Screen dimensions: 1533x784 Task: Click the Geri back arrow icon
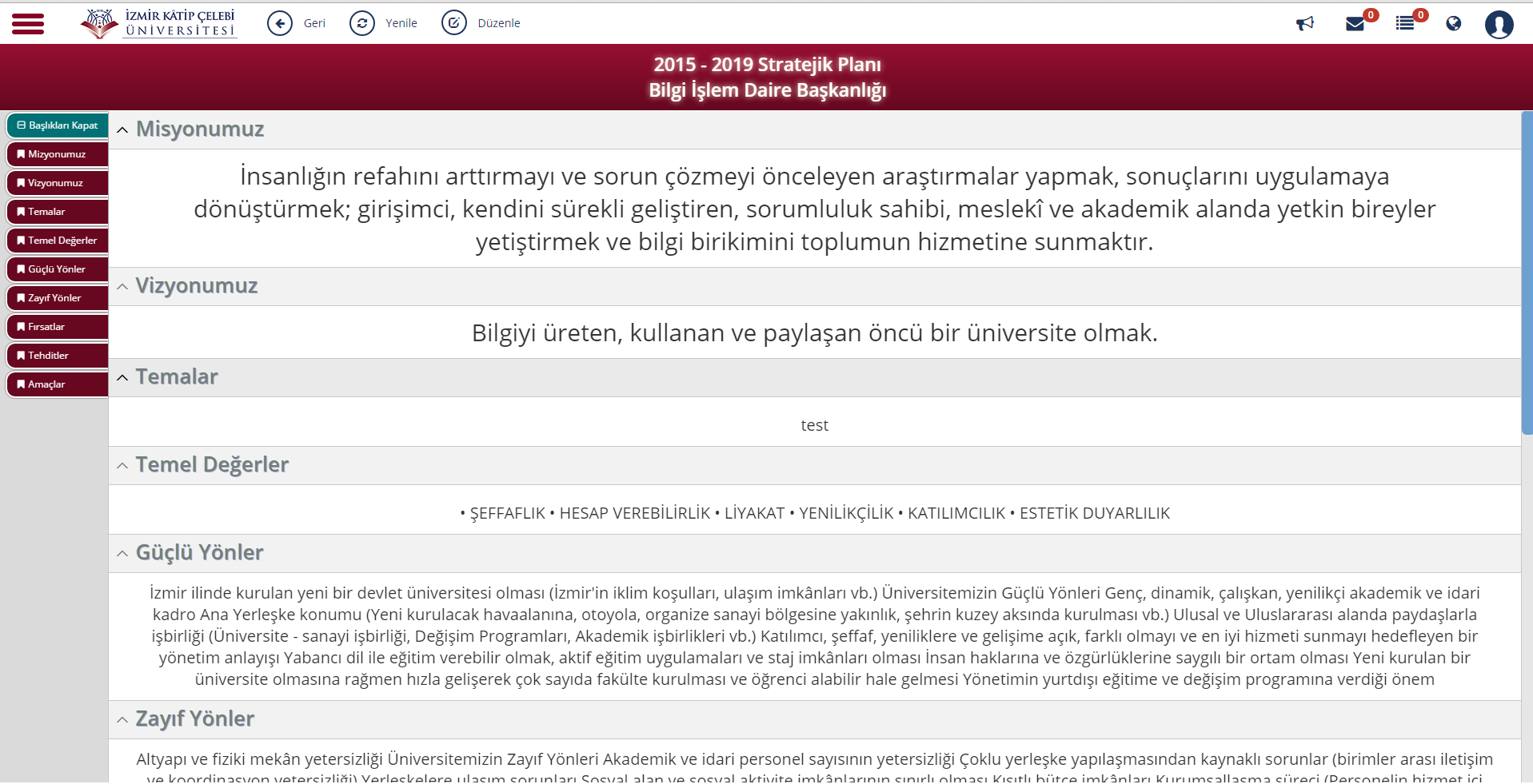[x=280, y=23]
